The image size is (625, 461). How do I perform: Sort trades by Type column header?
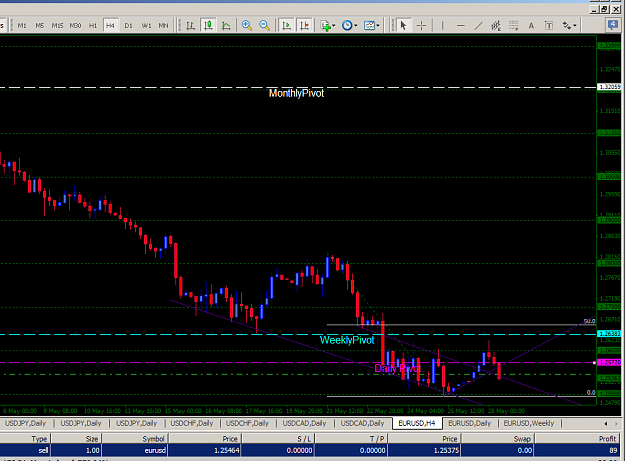point(25,439)
